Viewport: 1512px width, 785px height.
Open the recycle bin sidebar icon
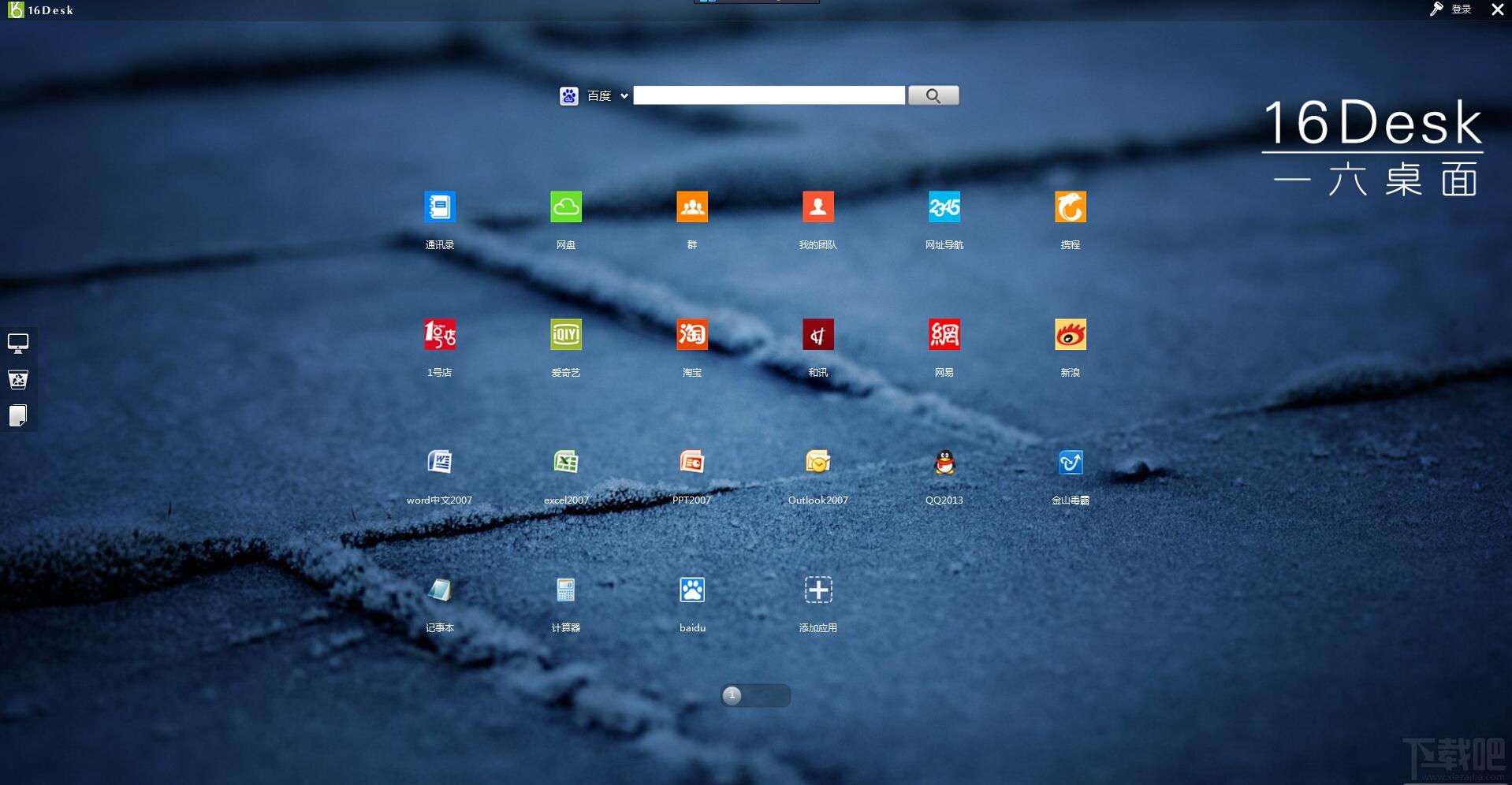(x=18, y=380)
